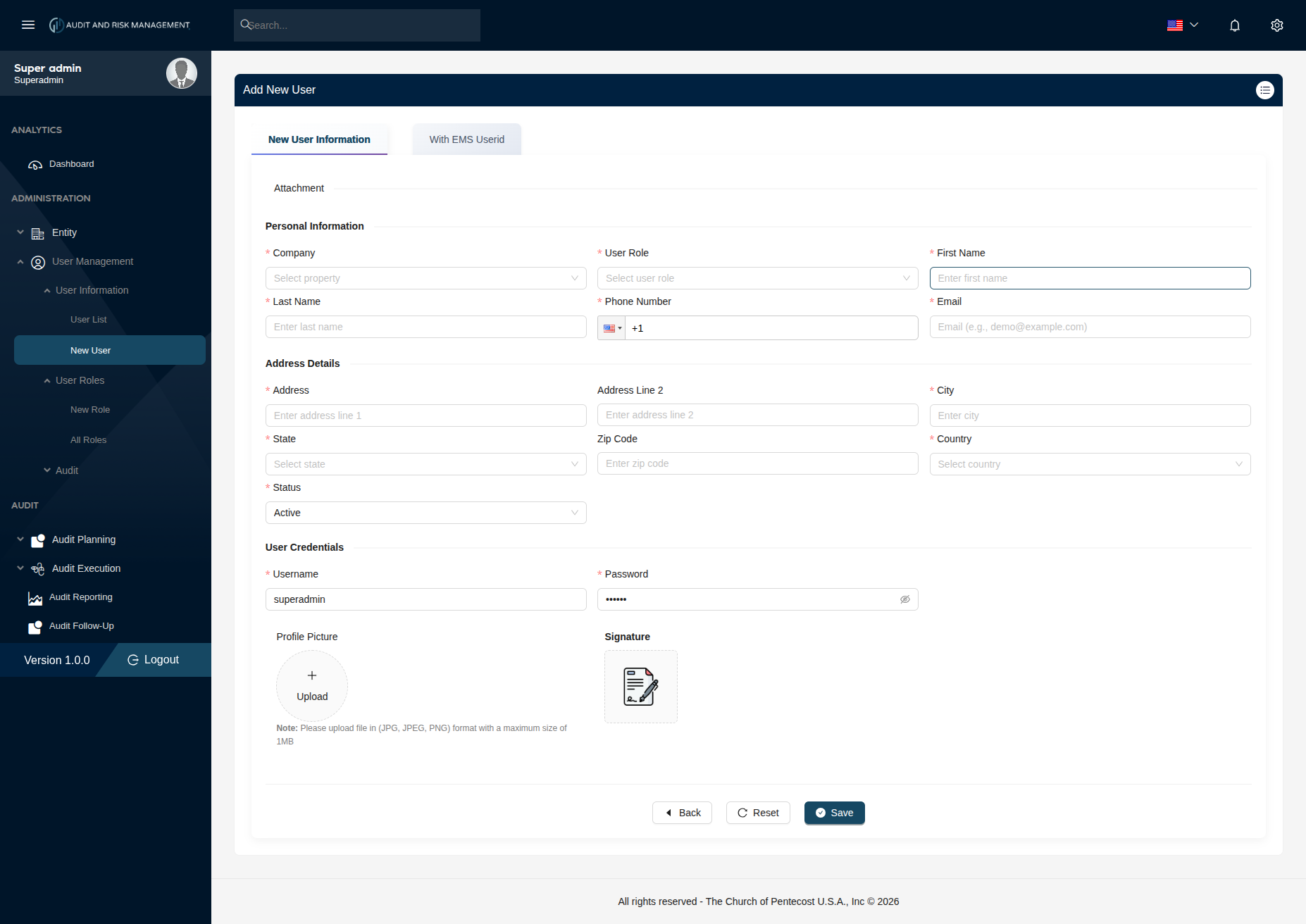Click the top Search box
This screenshot has width=1306, height=924.
click(357, 25)
